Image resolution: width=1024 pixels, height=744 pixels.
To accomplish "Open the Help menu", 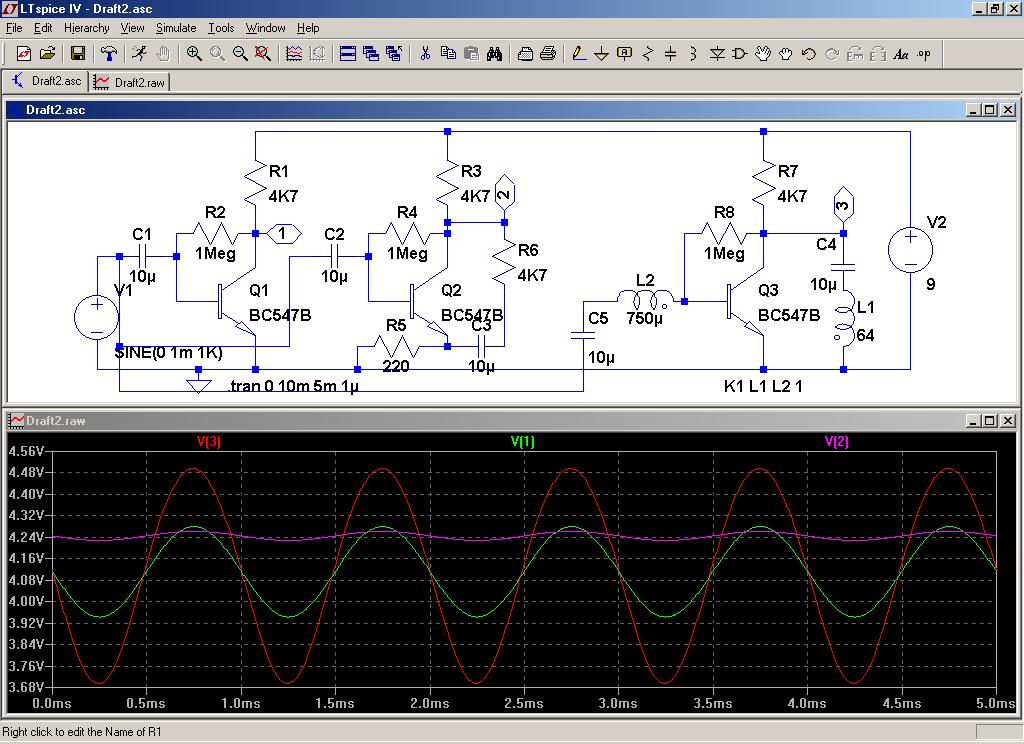I will point(308,28).
